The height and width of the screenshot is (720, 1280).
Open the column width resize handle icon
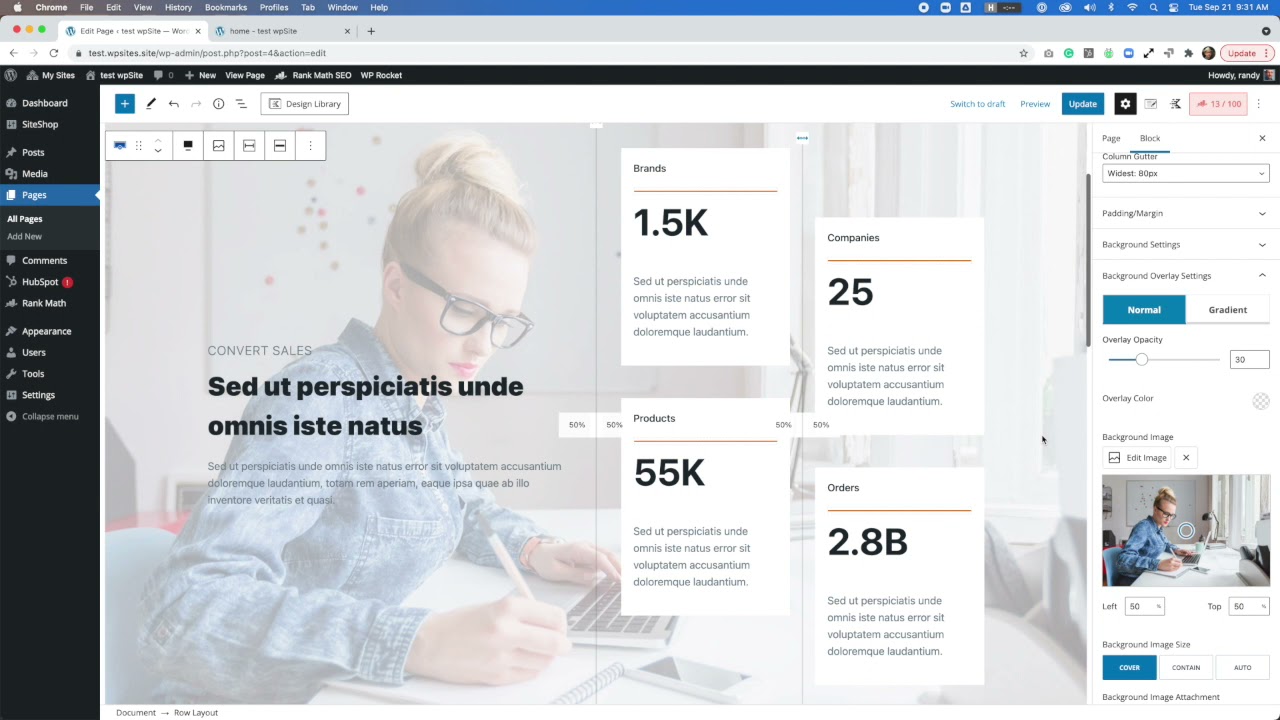click(802, 138)
